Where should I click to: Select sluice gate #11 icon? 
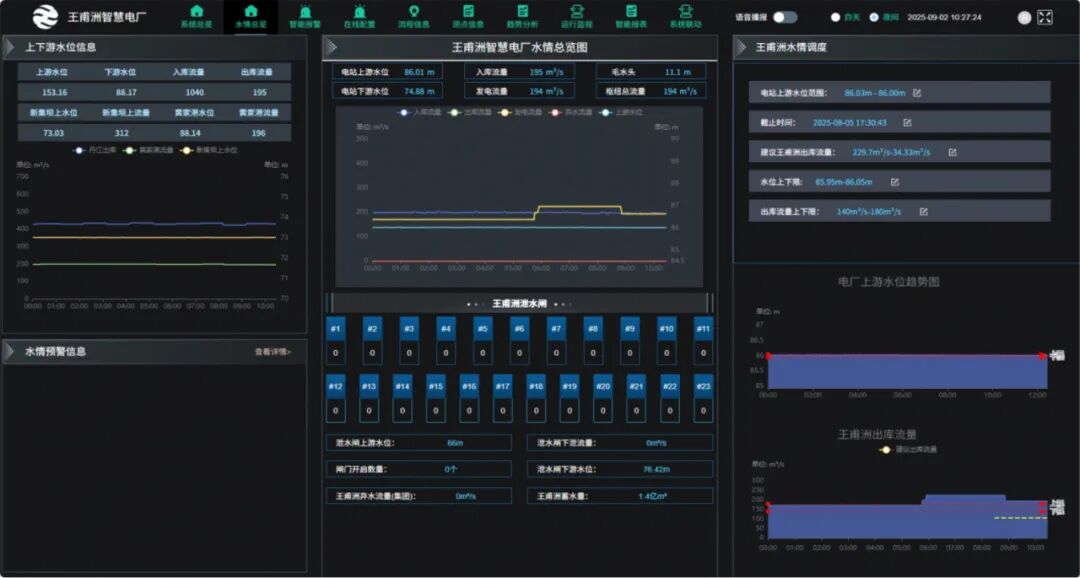[x=703, y=329]
